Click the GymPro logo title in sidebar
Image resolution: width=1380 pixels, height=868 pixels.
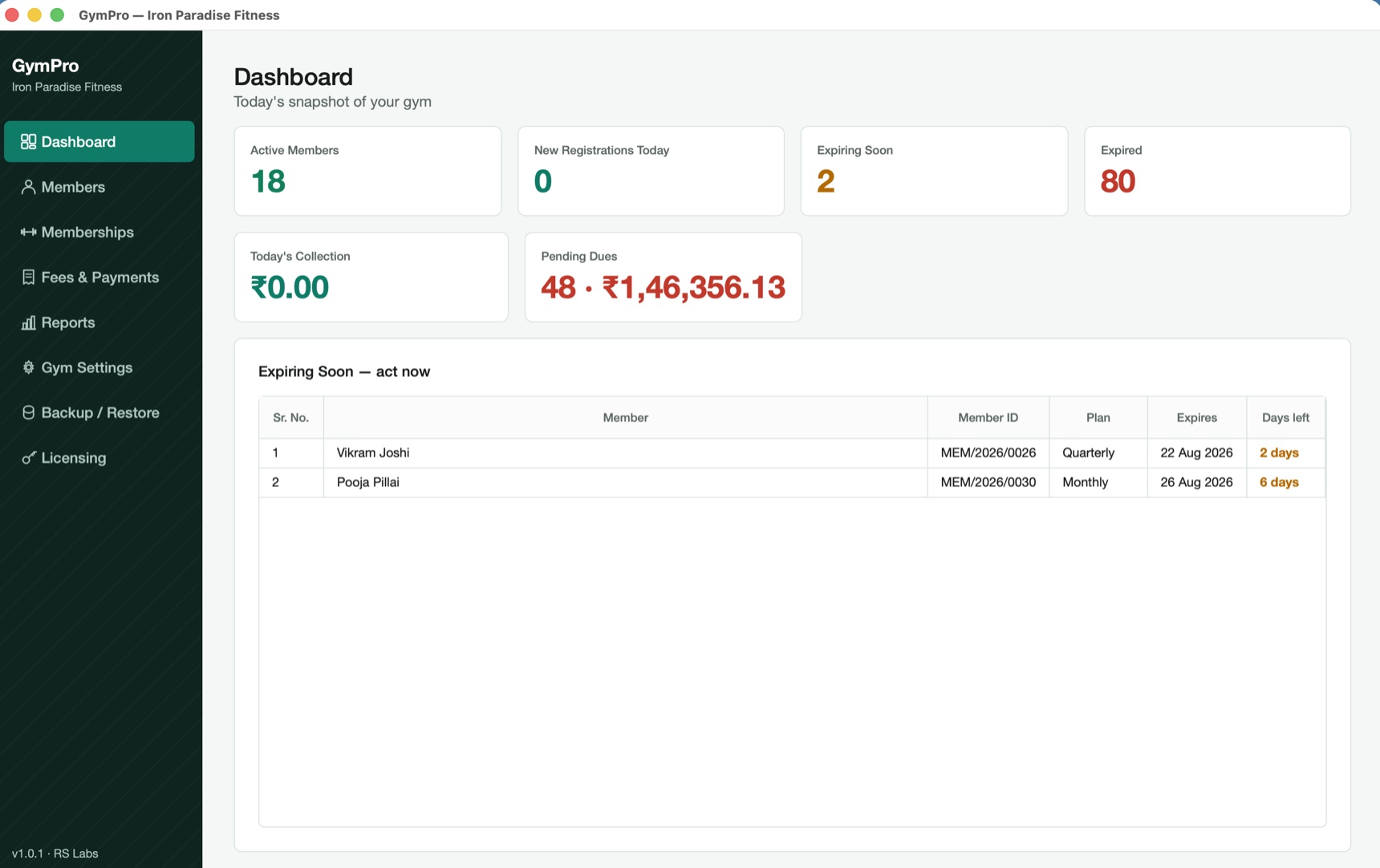[x=45, y=66]
